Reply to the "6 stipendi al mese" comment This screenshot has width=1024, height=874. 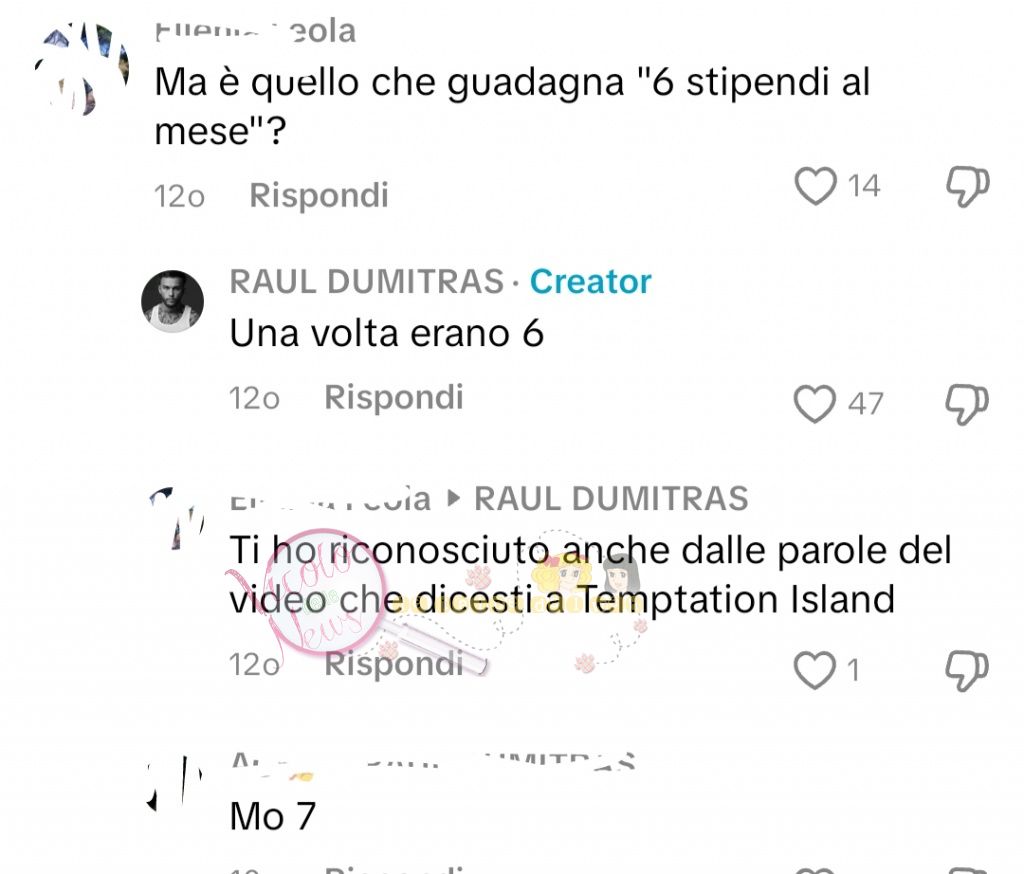pyautogui.click(x=319, y=195)
